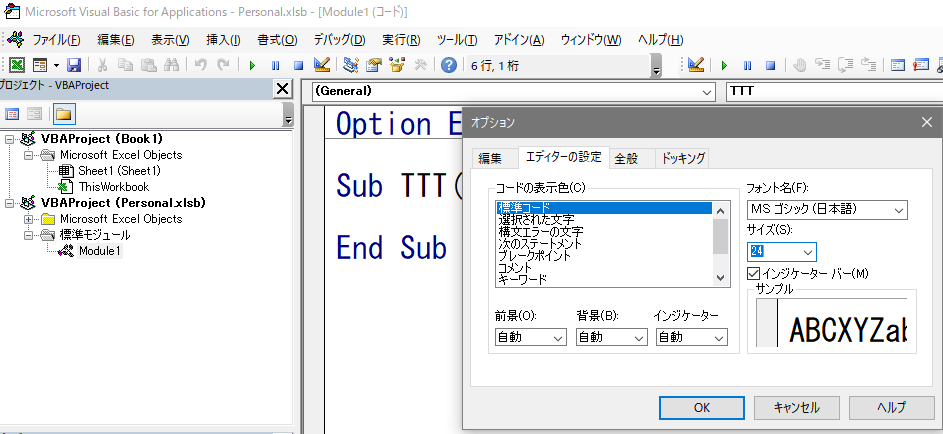The image size is (943, 434).
Task: Click the View Microsoft Excel icon
Action: point(16,65)
